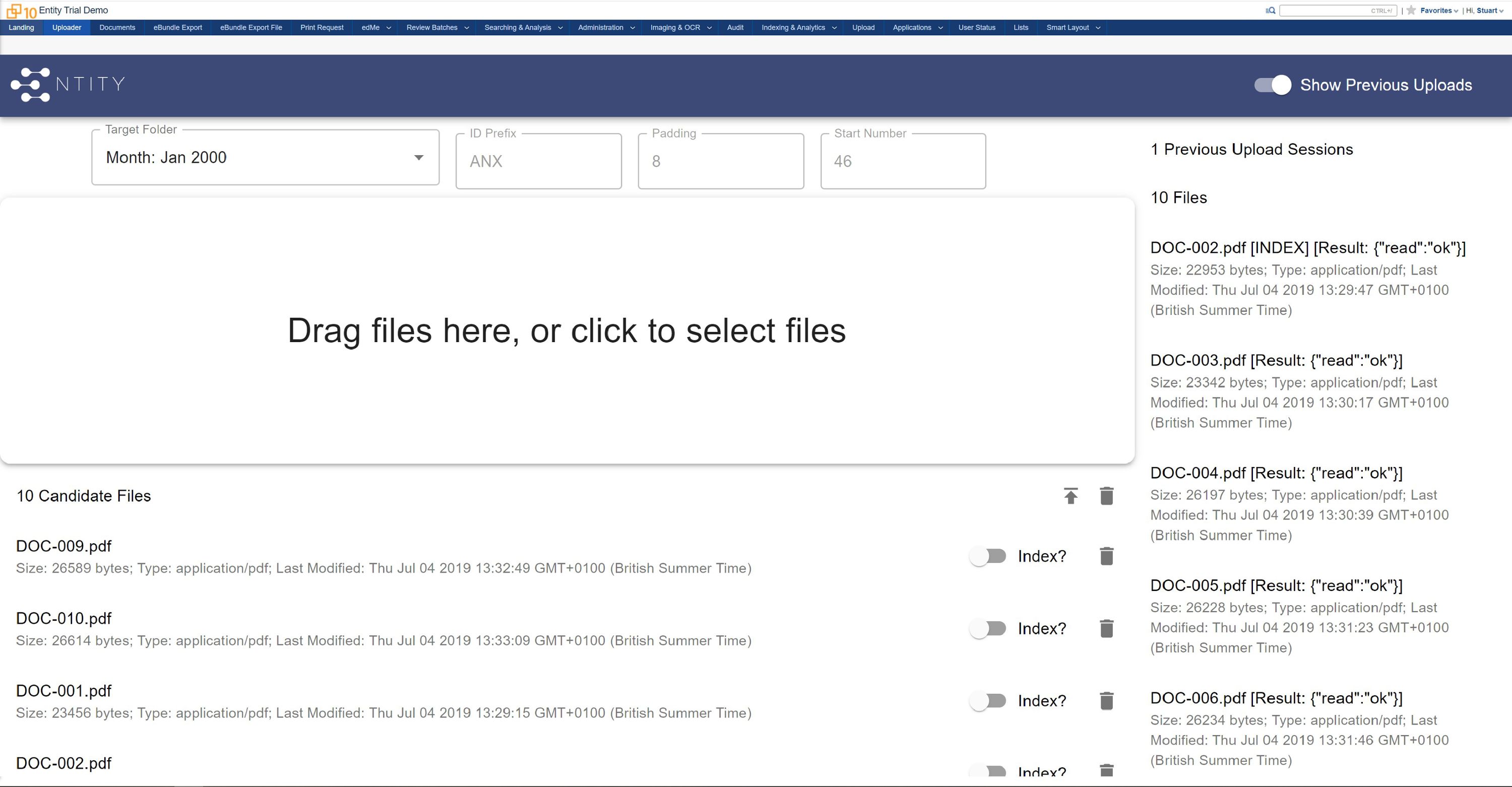The image size is (1512, 787).
Task: Enable Show Previous Uploads toggle
Action: pos(1269,85)
